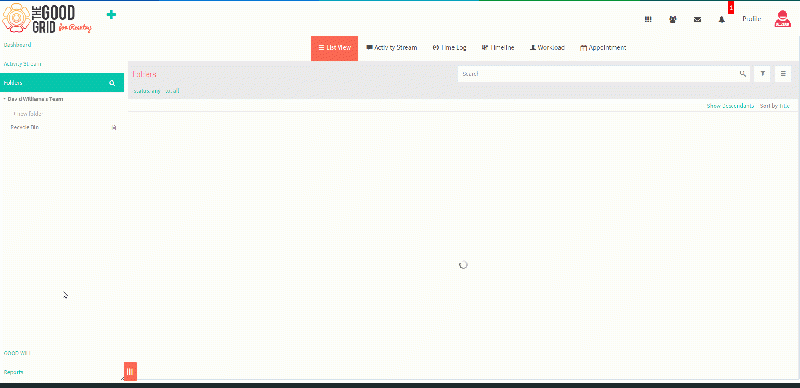Click into the Search input field

click(x=597, y=74)
